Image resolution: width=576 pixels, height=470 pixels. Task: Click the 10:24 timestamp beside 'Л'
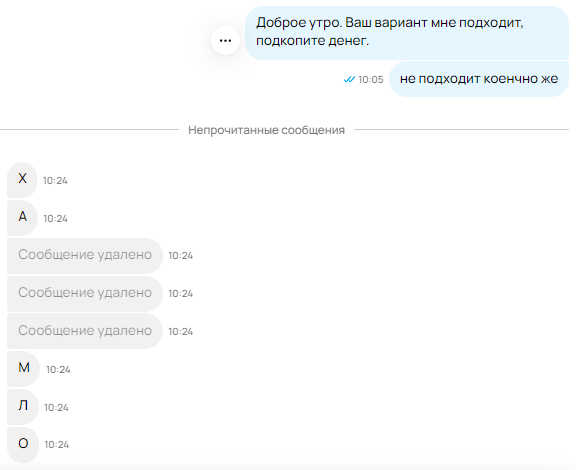click(x=56, y=408)
